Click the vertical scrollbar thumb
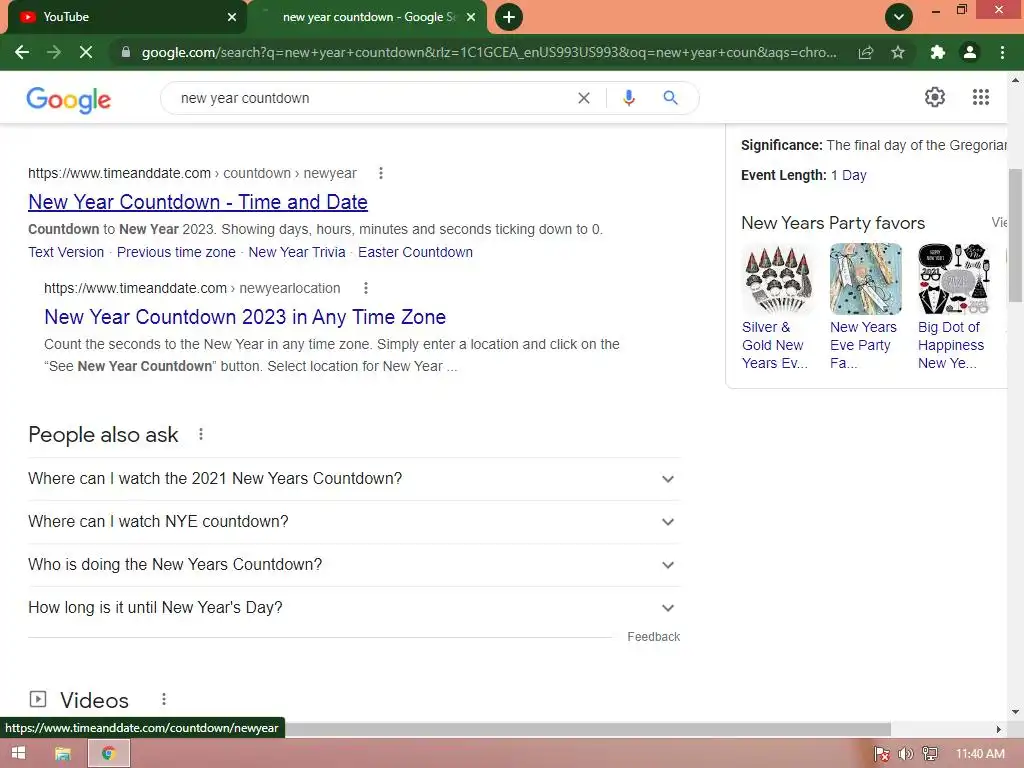This screenshot has height=768, width=1024. pyautogui.click(x=1016, y=235)
